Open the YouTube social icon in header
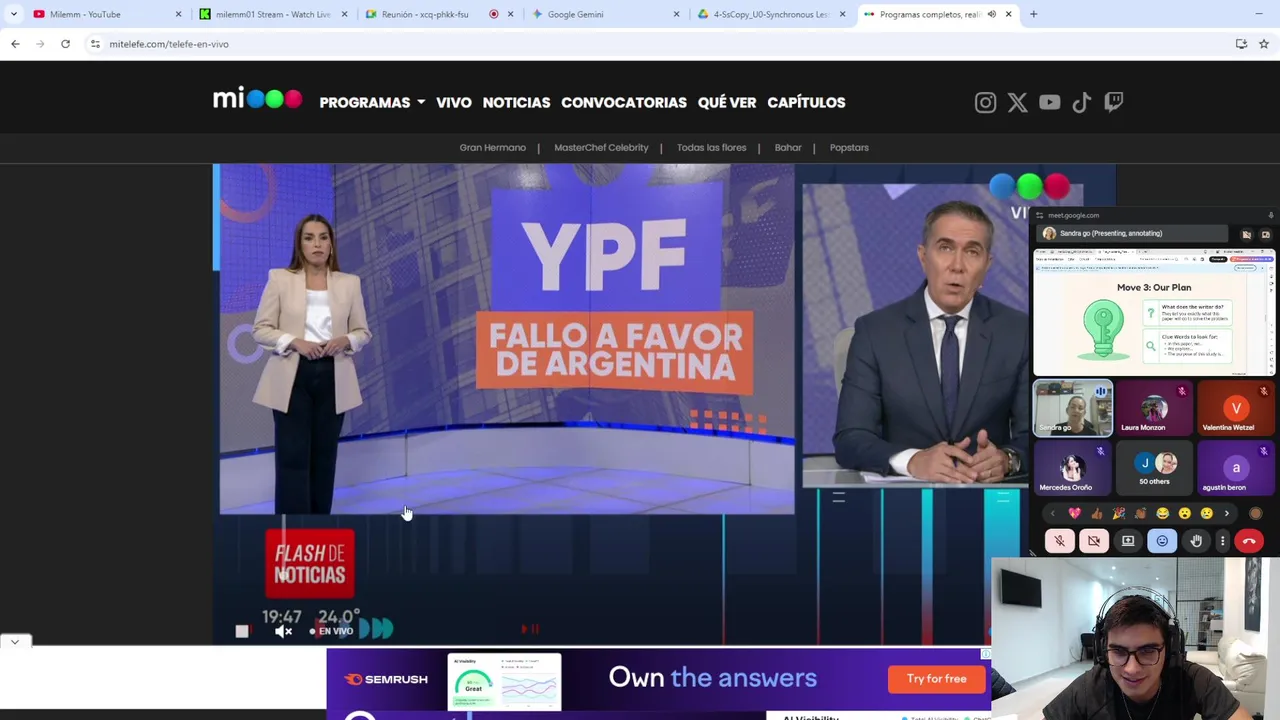This screenshot has width=1280, height=720. [1049, 102]
